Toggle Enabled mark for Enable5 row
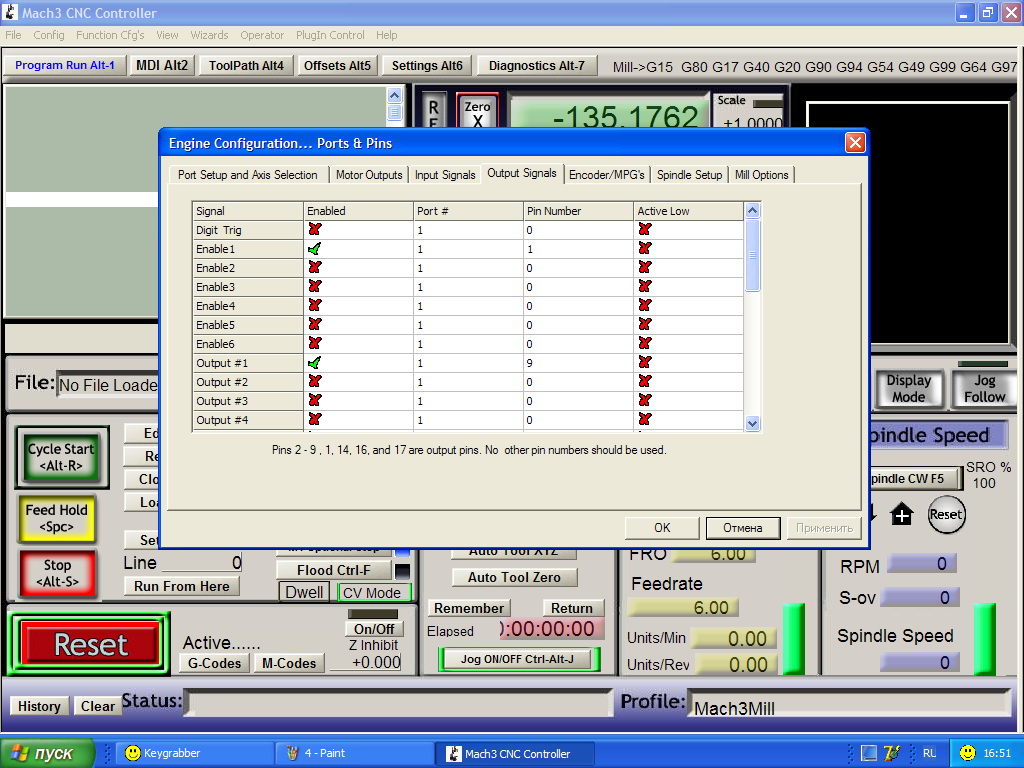Screen dimensions: 1024x768 click(315, 325)
